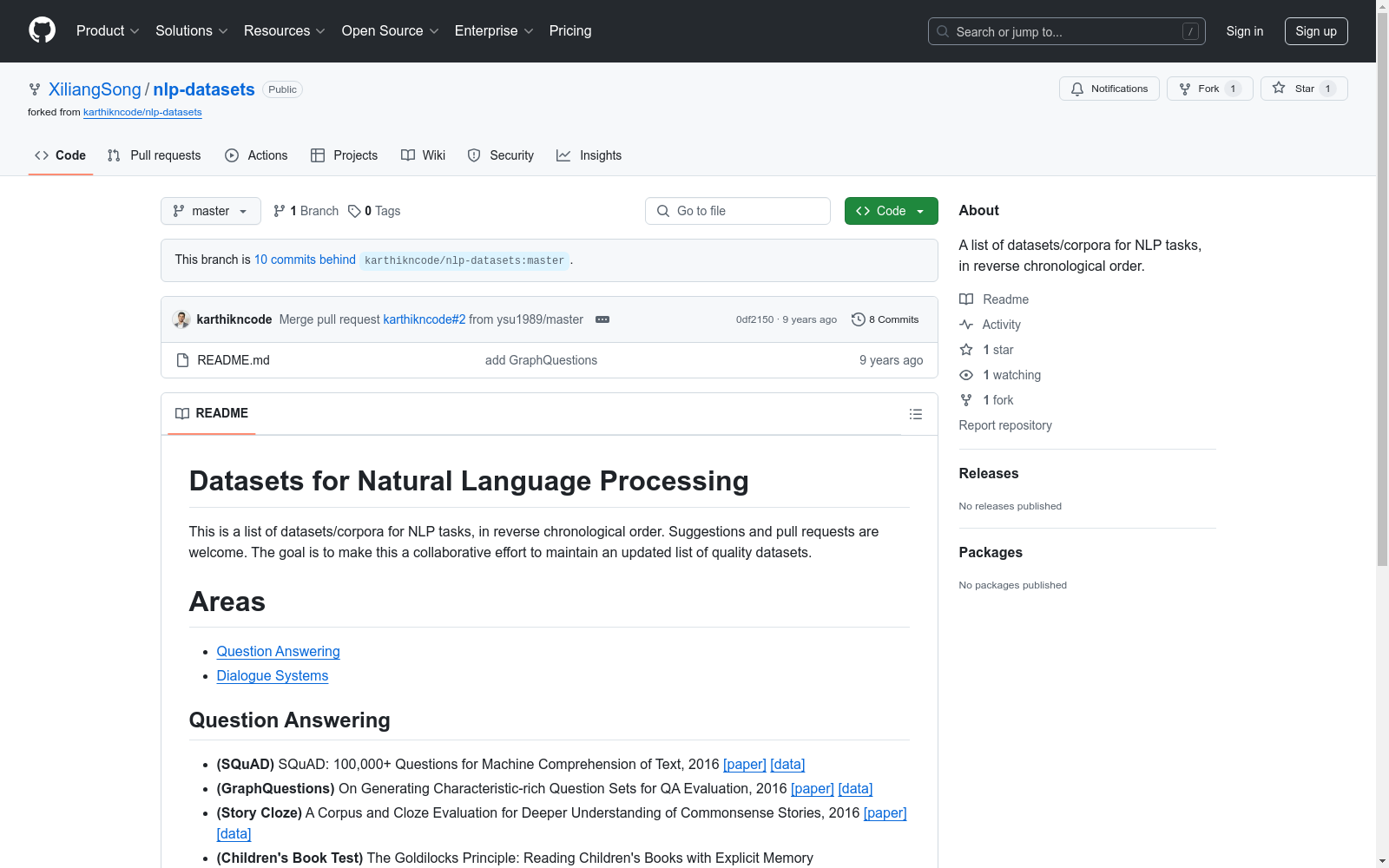
Task: Click the Projects table icon in repo nav
Action: 318,155
